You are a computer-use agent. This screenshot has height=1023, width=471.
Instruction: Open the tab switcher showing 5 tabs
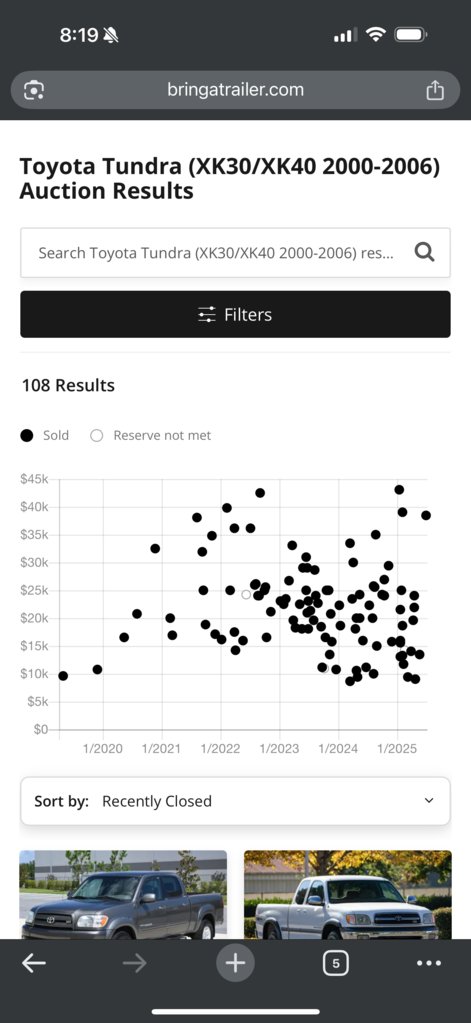point(335,963)
